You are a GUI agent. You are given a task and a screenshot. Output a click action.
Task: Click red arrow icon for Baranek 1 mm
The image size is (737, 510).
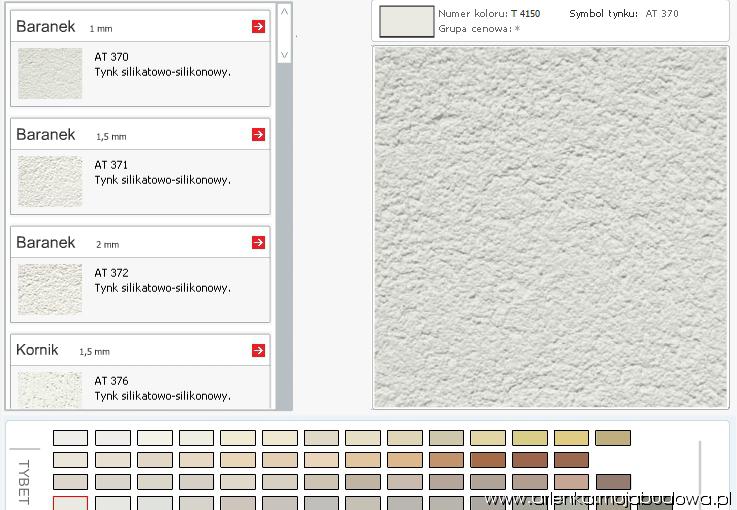pyautogui.click(x=259, y=27)
